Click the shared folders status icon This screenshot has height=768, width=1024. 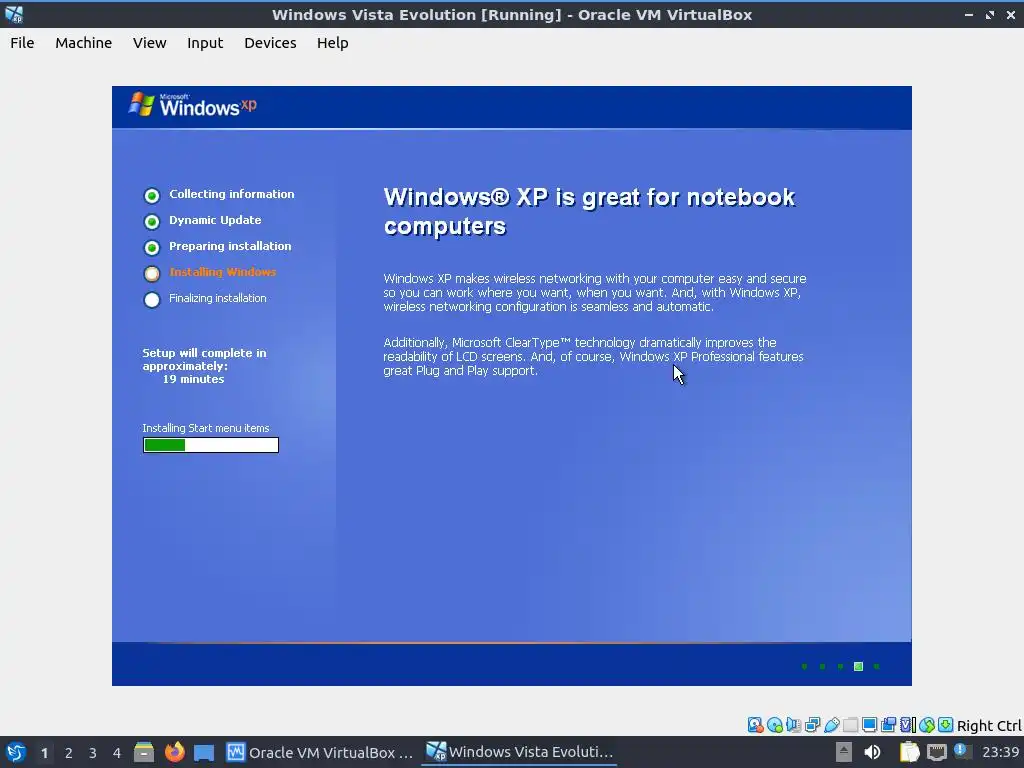coord(850,725)
